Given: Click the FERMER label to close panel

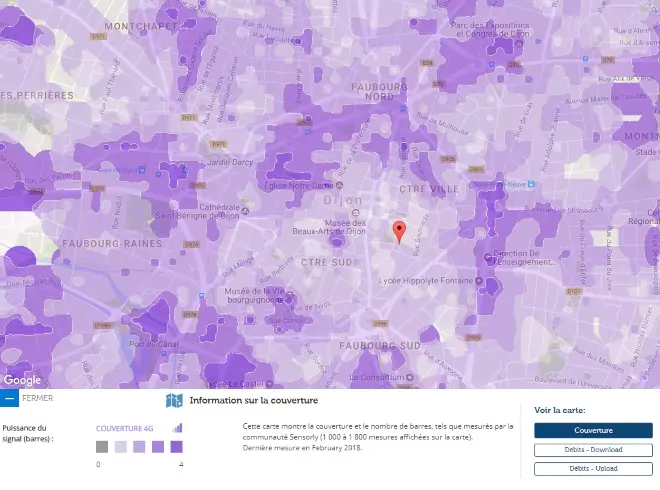Looking at the screenshot, I should 37,398.
